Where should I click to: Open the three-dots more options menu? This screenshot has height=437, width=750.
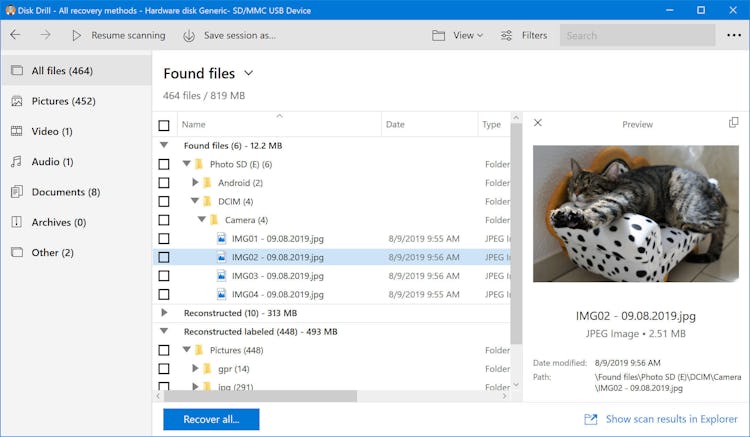[x=734, y=35]
